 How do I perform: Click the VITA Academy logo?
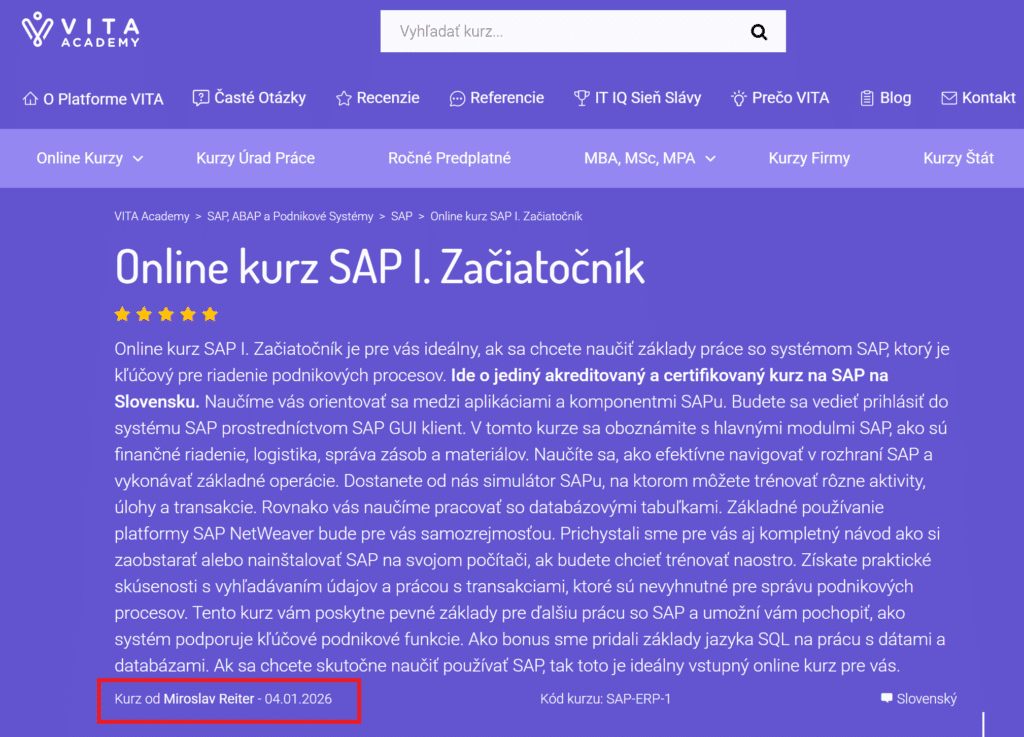pyautogui.click(x=81, y=30)
